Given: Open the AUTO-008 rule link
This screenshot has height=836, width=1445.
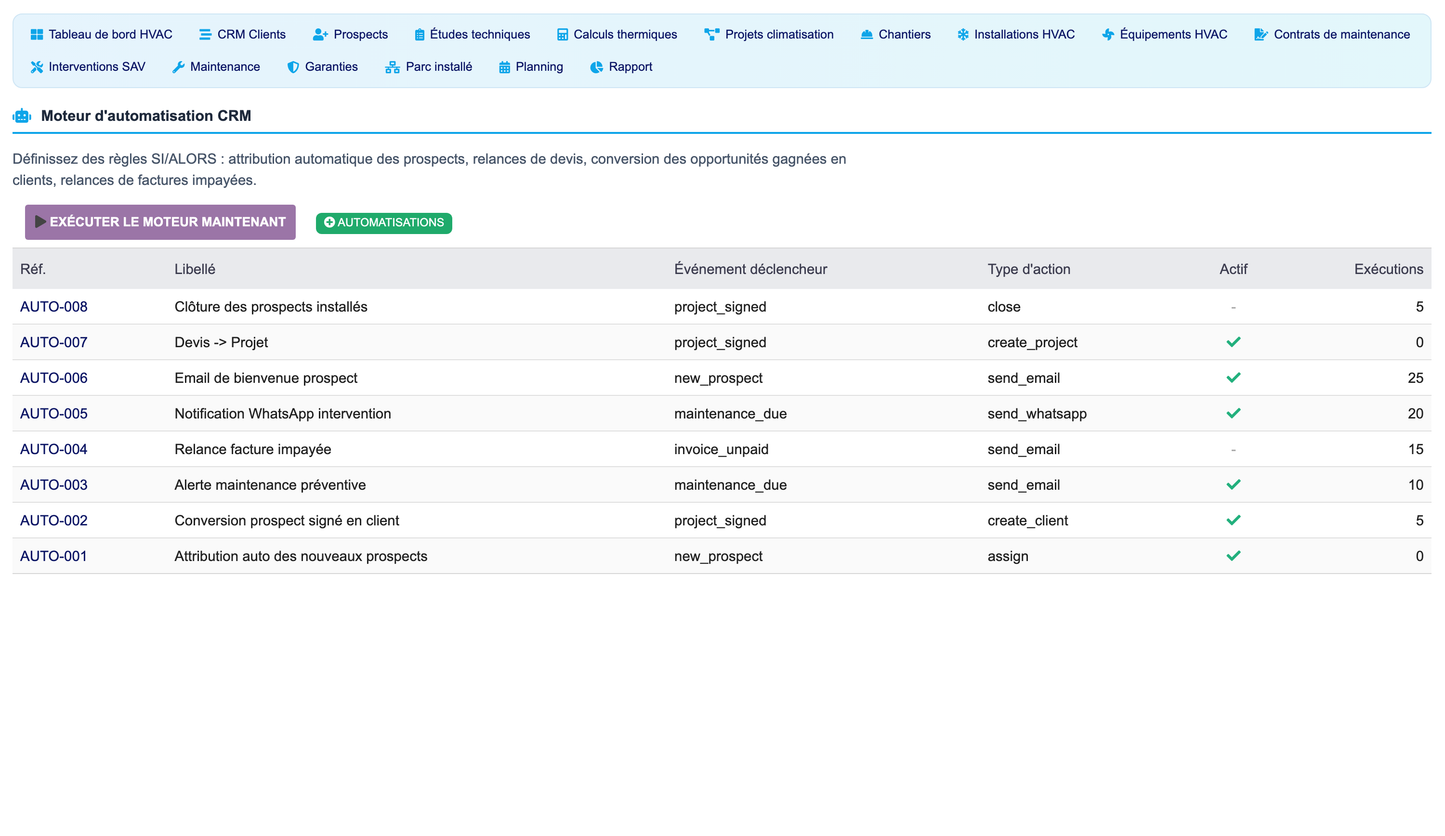Looking at the screenshot, I should point(54,307).
